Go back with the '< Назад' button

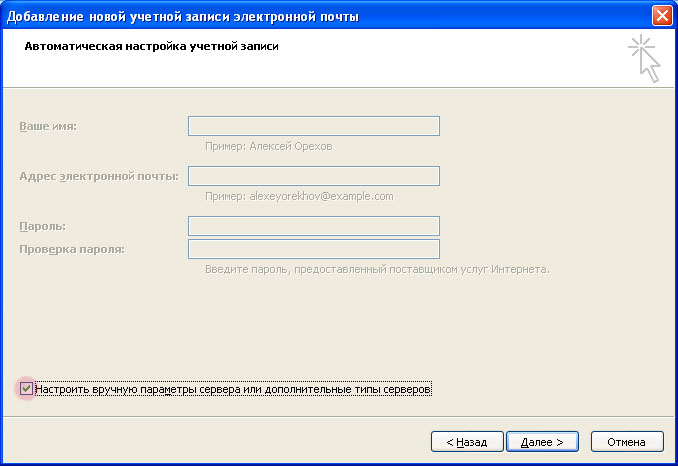point(466,441)
